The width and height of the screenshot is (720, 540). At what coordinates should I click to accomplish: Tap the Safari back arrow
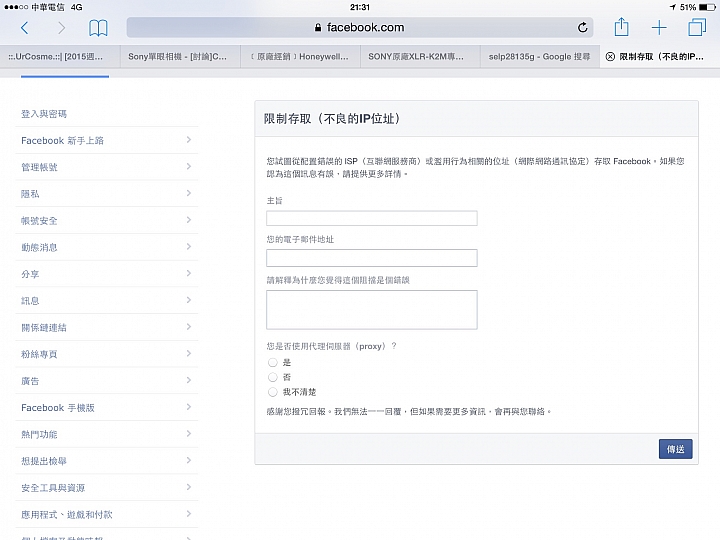coord(25,28)
